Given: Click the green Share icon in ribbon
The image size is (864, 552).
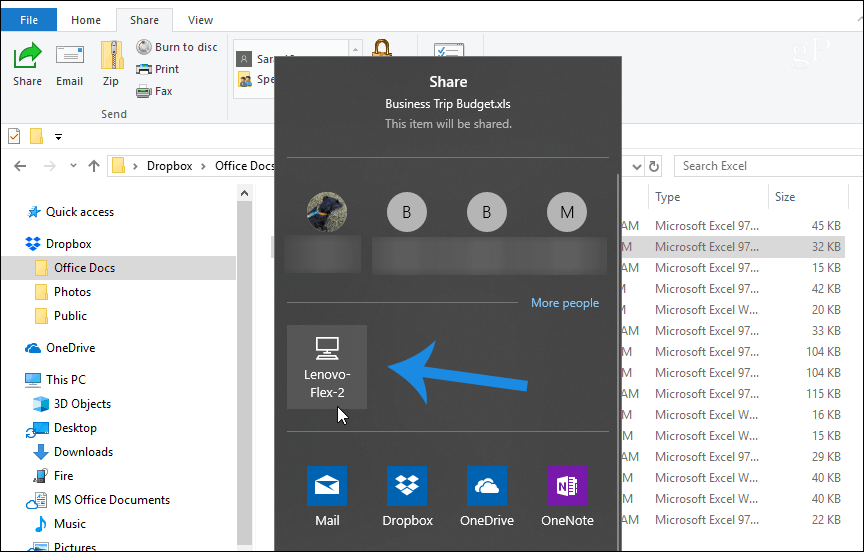Looking at the screenshot, I should pos(27,56).
